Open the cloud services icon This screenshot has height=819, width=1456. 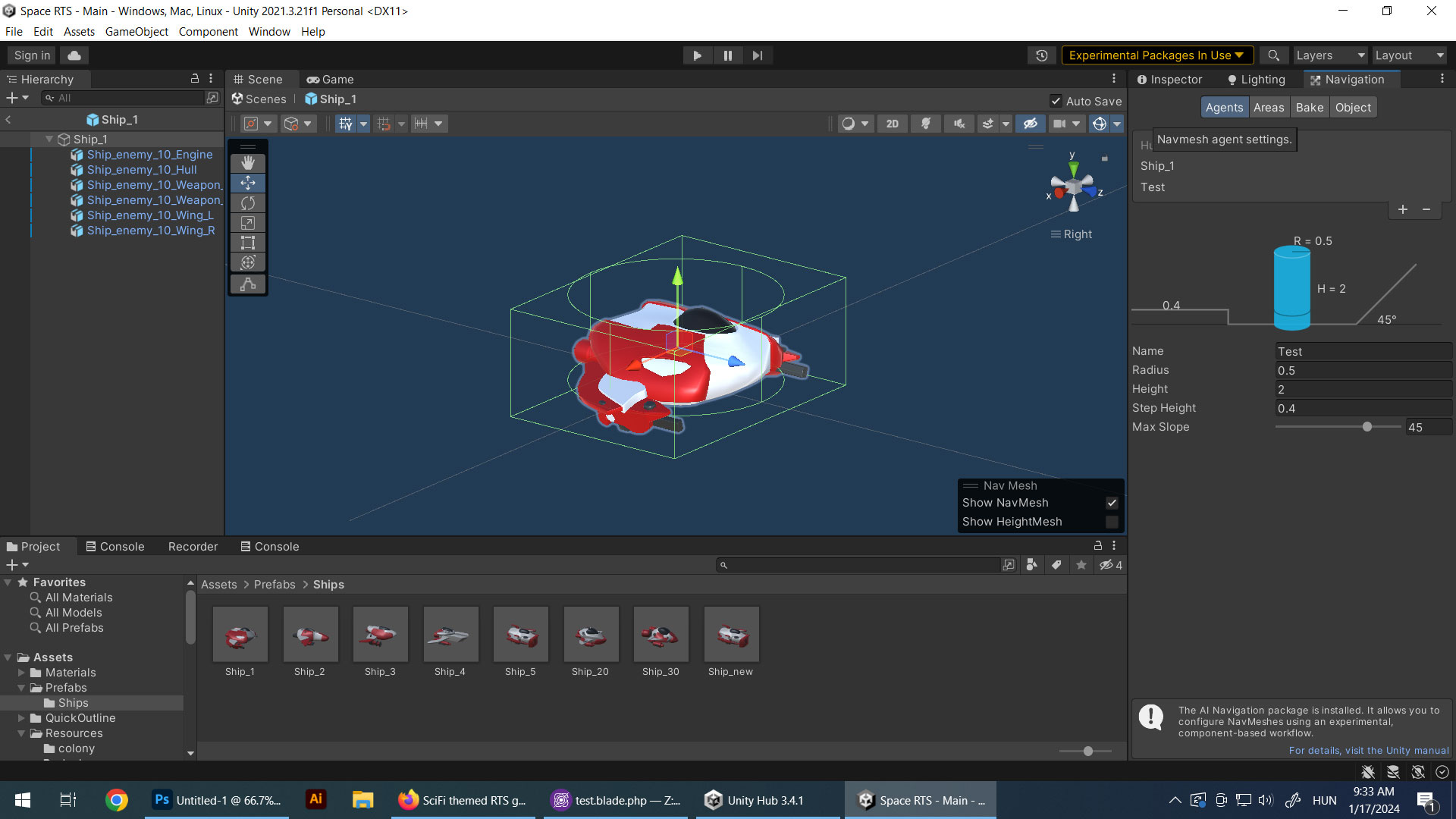pos(74,55)
